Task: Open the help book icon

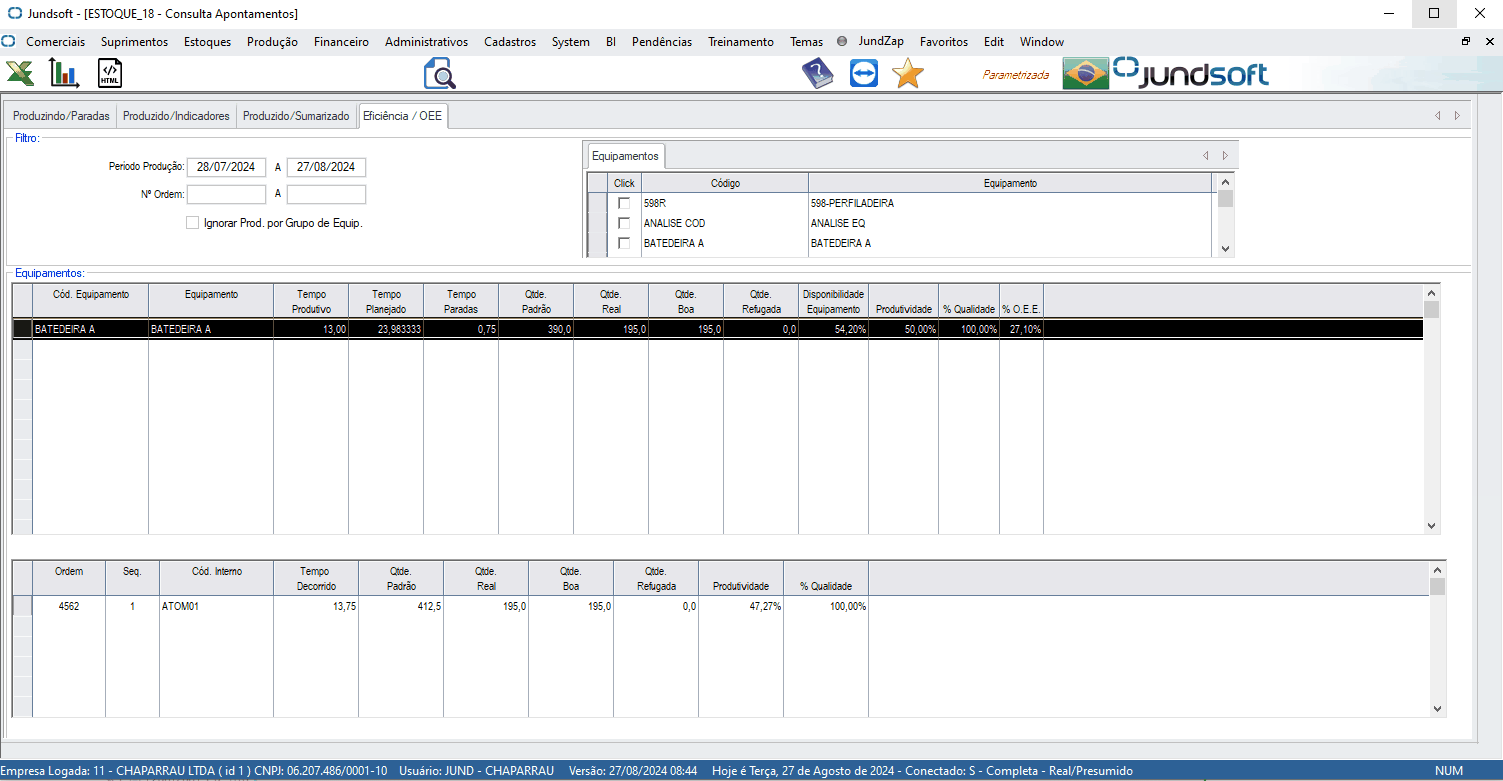Action: (818, 74)
